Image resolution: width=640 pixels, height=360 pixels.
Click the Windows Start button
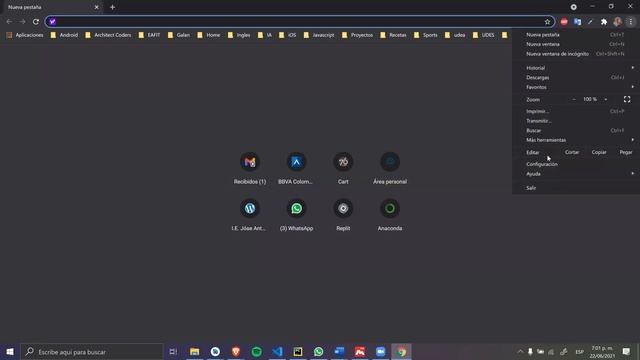click(10, 351)
